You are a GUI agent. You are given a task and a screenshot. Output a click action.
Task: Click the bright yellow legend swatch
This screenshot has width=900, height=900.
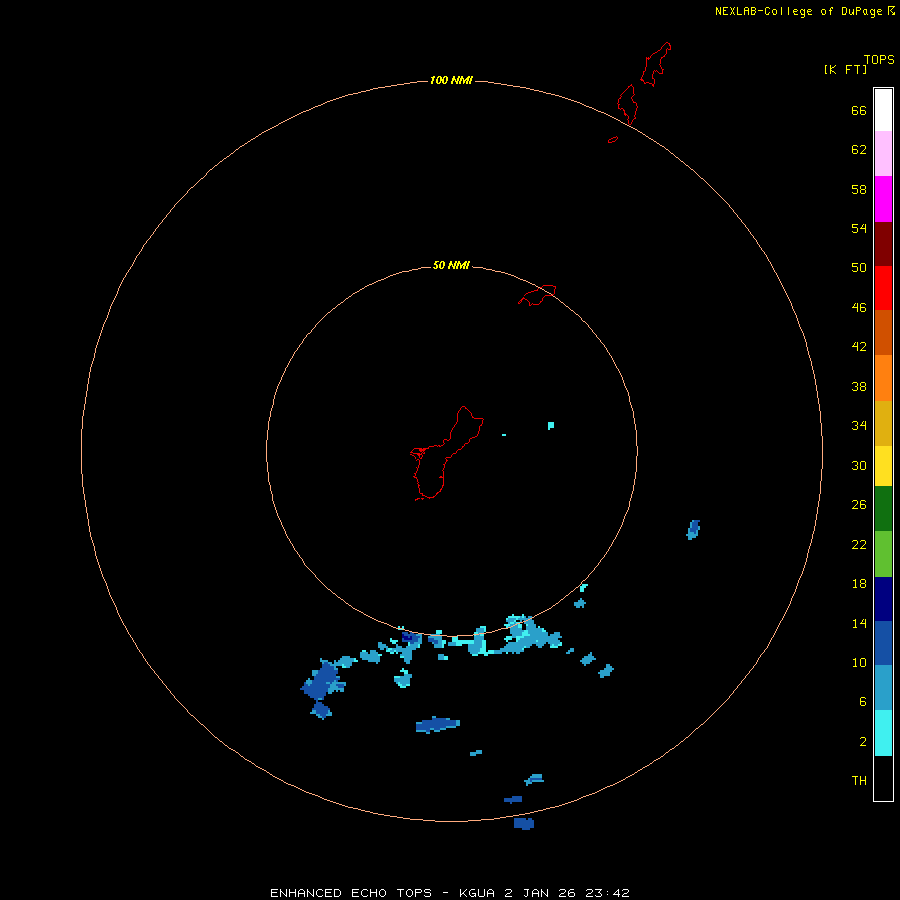tap(883, 466)
